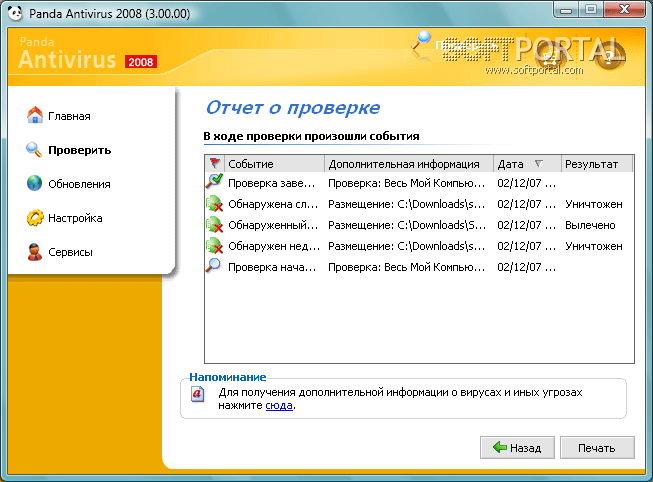Screen dimensions: 653x482
Task: Click the magnifier icon of Проверка нача… row
Action: click(214, 265)
